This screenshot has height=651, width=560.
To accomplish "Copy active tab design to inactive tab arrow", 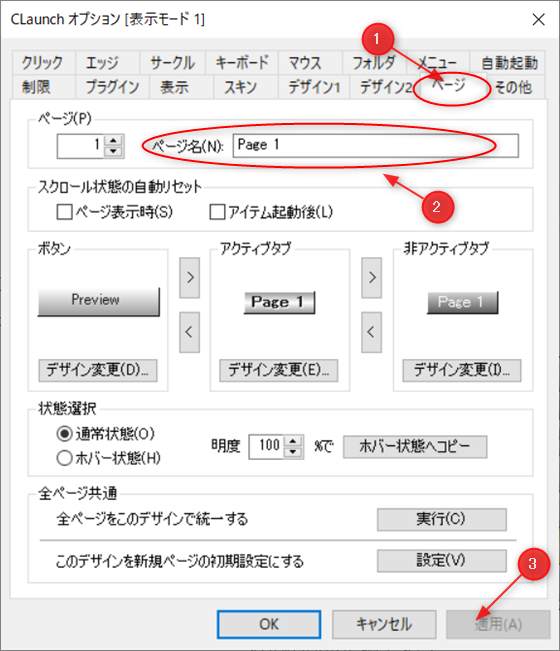I will (372, 278).
